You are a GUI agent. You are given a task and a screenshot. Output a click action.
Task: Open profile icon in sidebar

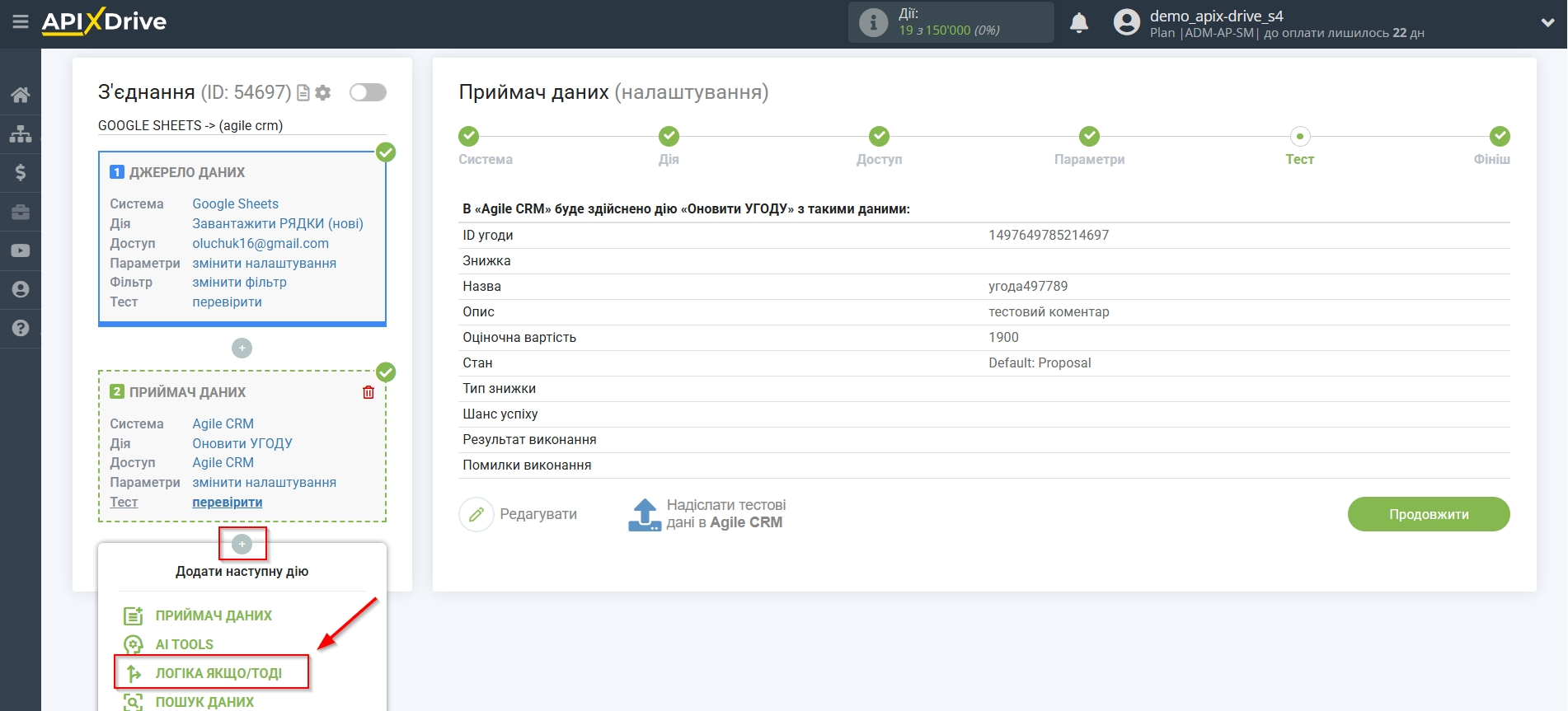click(x=21, y=289)
